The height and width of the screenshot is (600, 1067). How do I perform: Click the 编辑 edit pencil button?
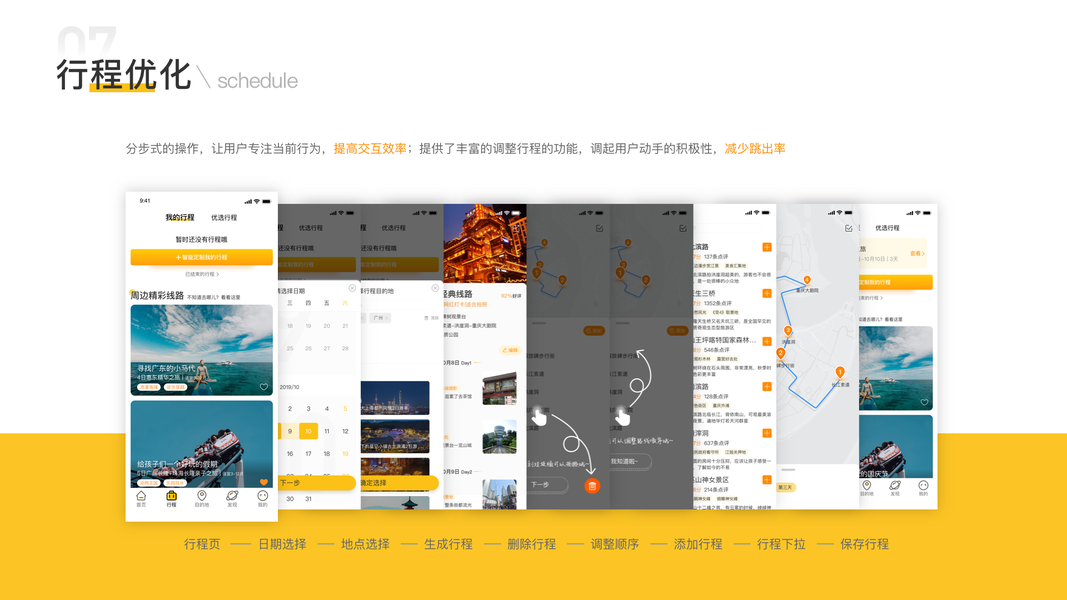[510, 350]
